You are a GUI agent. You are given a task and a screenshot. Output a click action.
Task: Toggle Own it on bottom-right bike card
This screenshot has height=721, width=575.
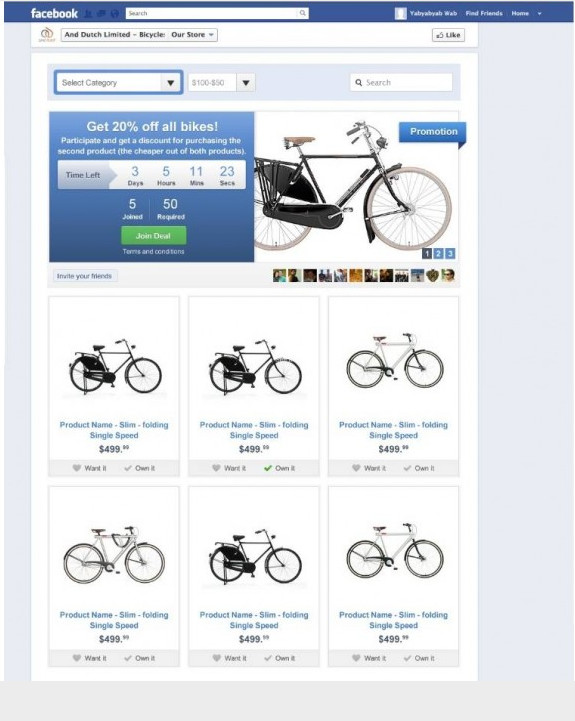pos(419,658)
